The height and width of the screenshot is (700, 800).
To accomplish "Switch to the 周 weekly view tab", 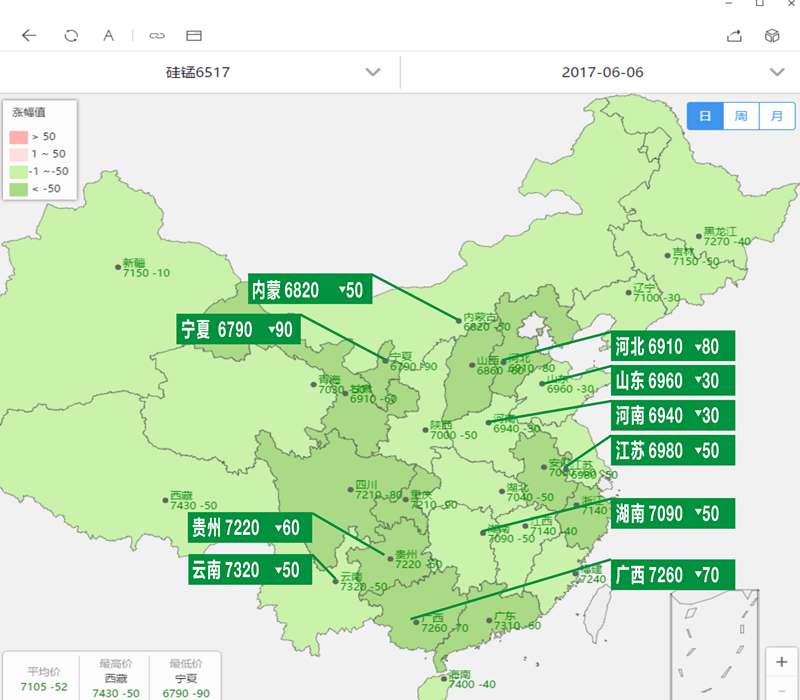I will click(741, 116).
